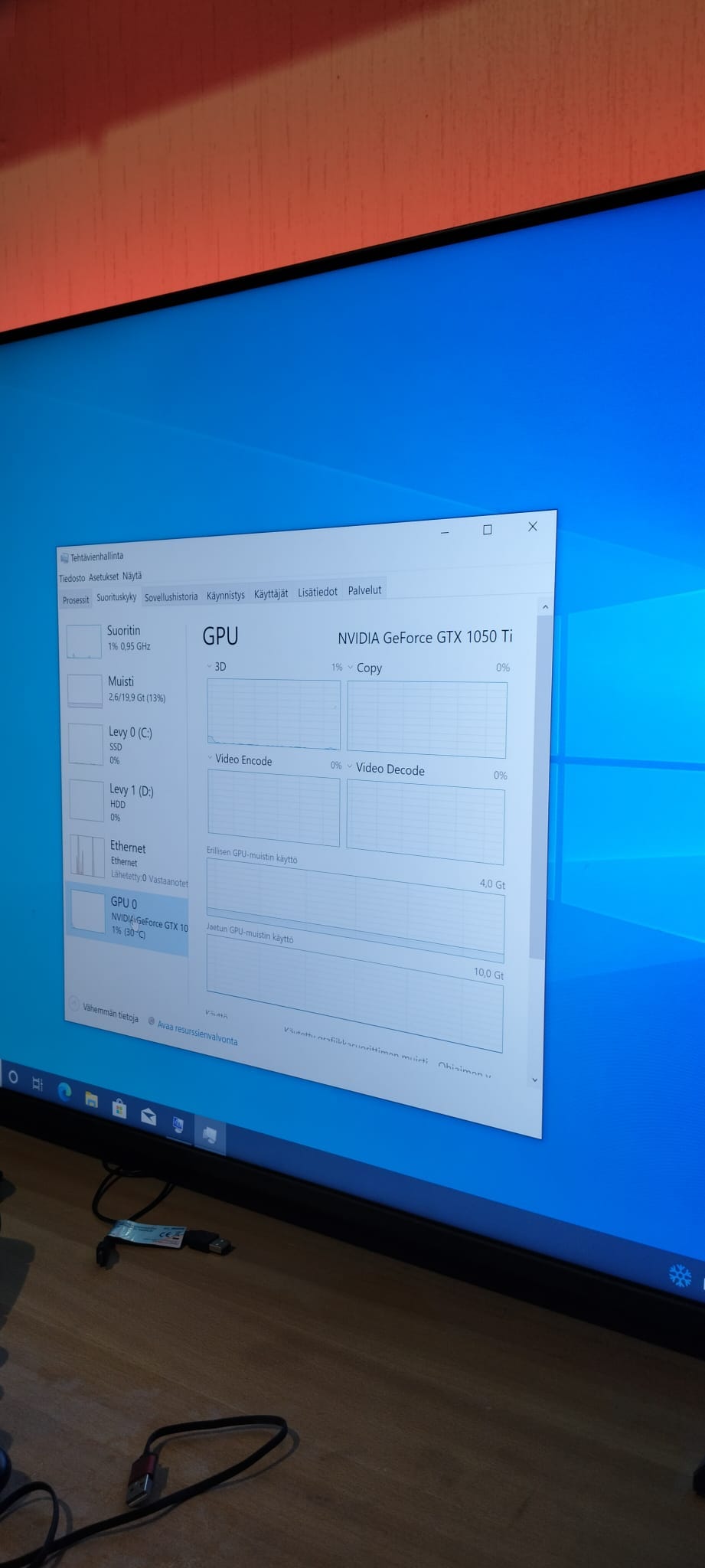Viewport: 705px width, 1568px height.
Task: Open the Asetukset menu
Action: pyautogui.click(x=103, y=577)
